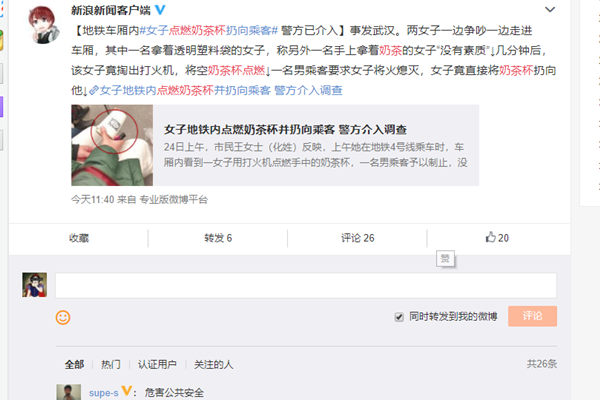Expand the post options chevron menu
Image resolution: width=600 pixels, height=400 pixels.
[550, 10]
